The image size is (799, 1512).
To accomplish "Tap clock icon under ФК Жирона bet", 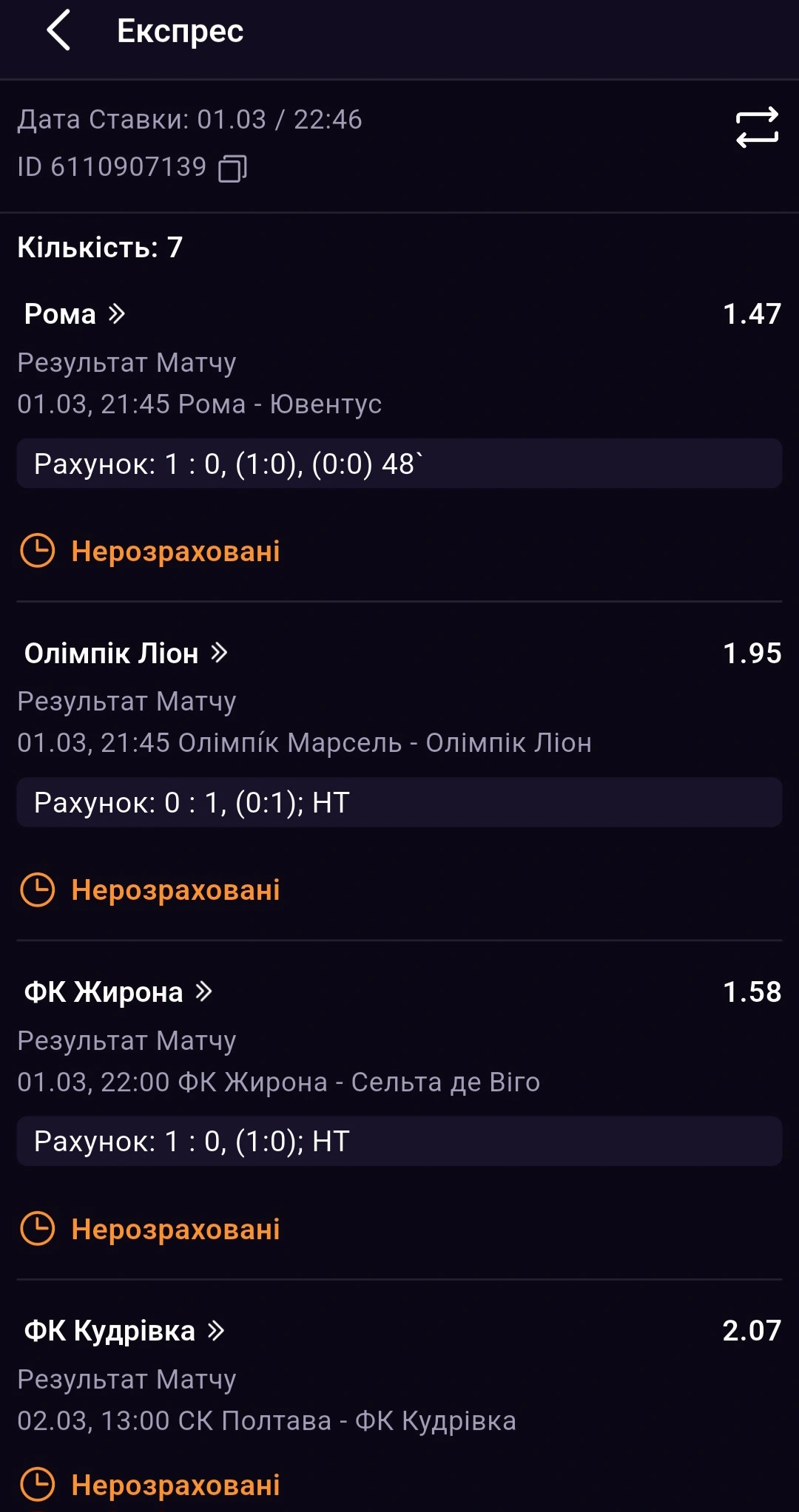I will (x=37, y=1229).
